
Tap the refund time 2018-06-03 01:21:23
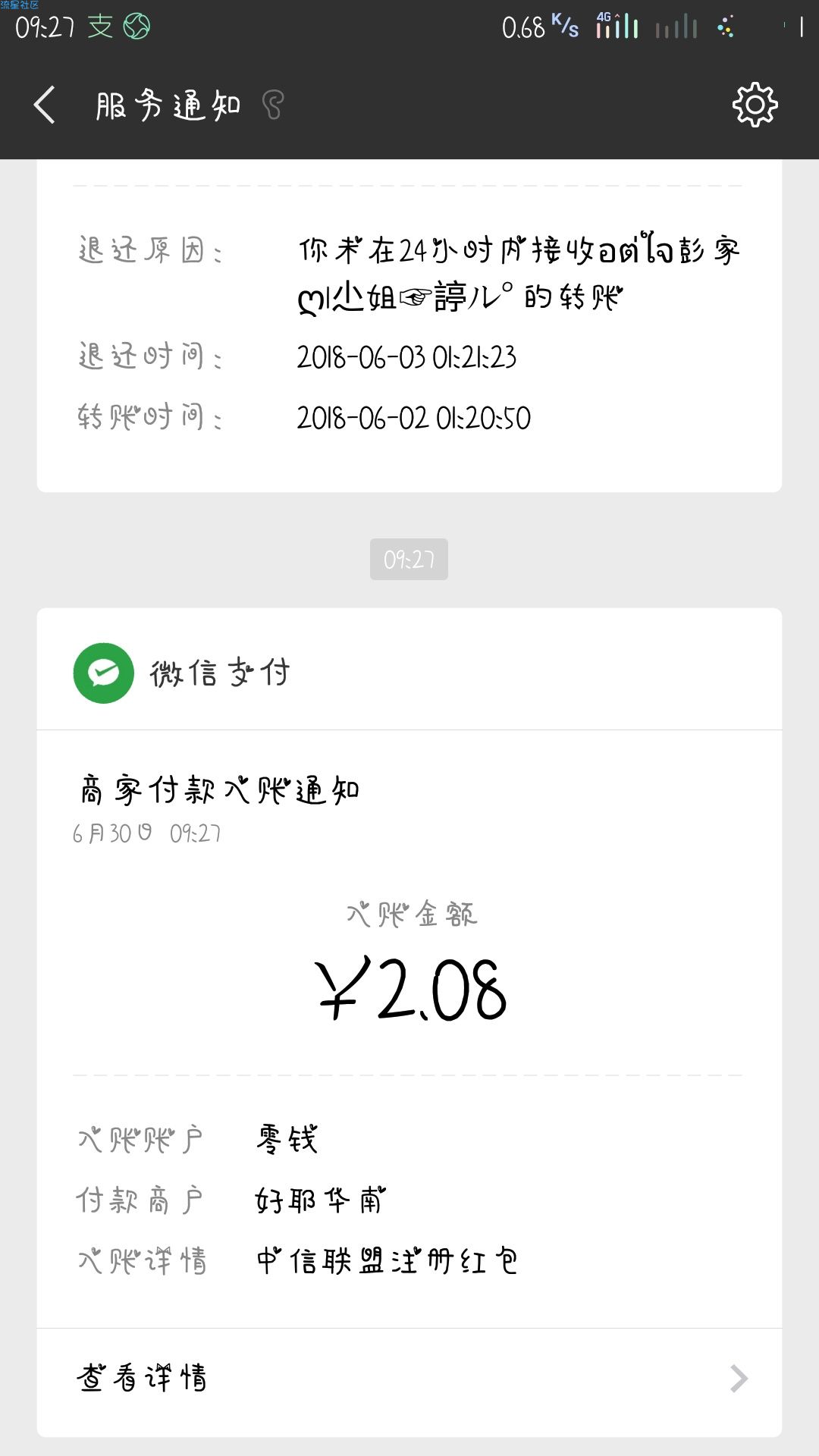pos(406,356)
